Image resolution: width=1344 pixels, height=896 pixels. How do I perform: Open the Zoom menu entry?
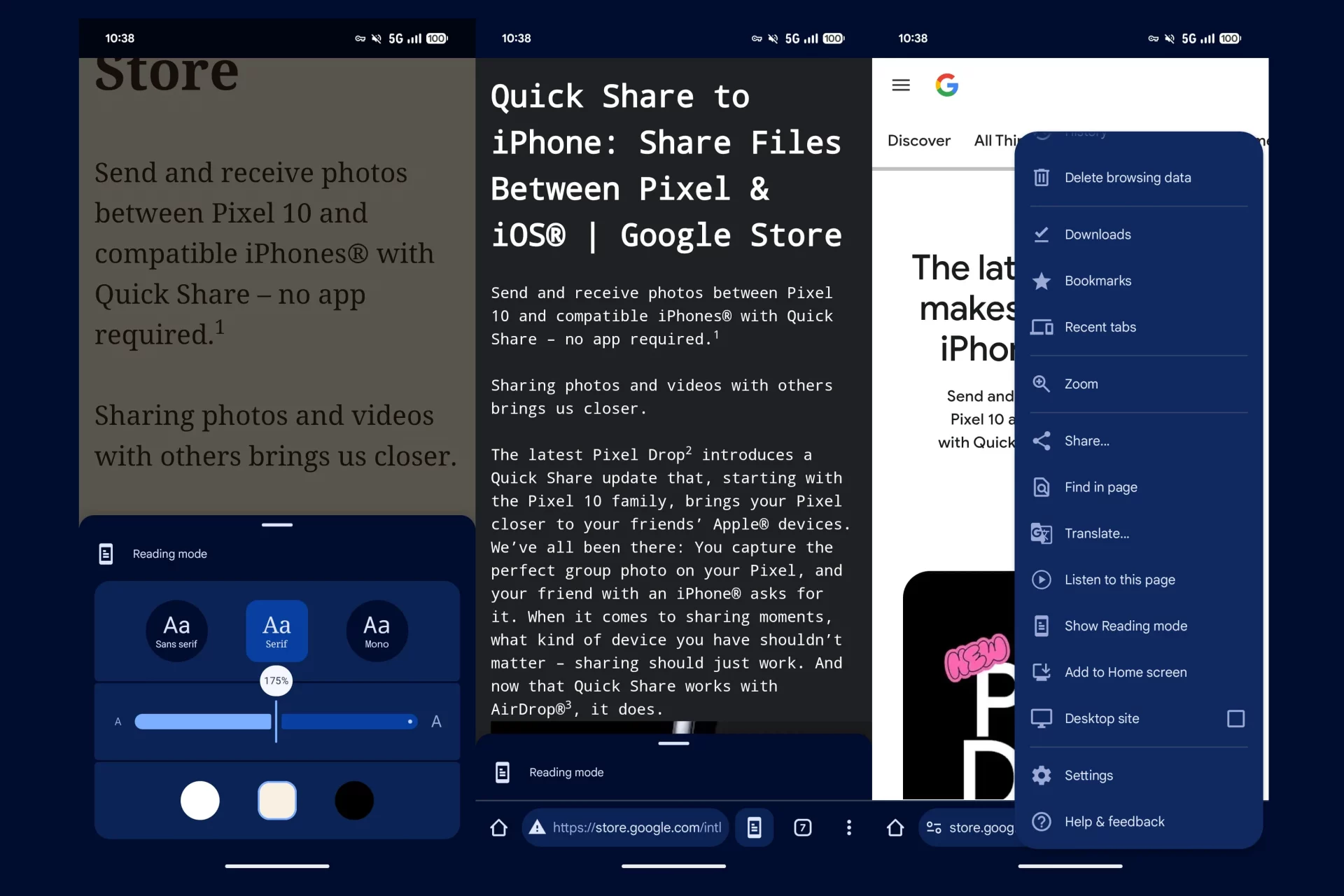tap(1081, 384)
